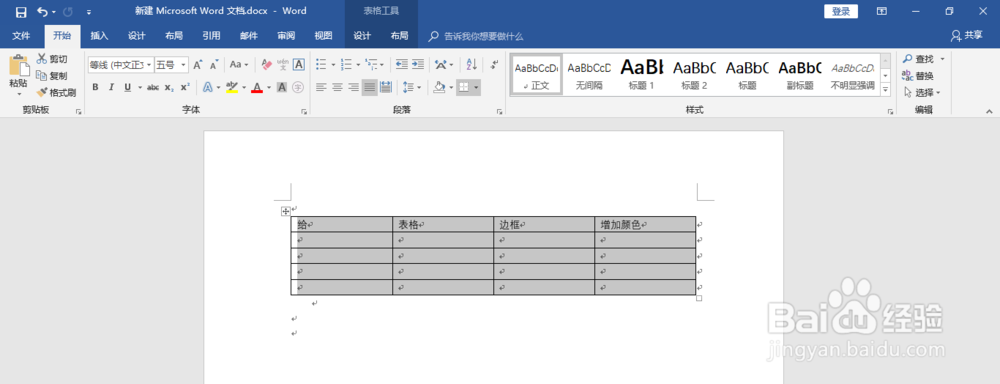1000x384 pixels.
Task: Switch to the Review (审阅) tab
Action: click(286, 36)
